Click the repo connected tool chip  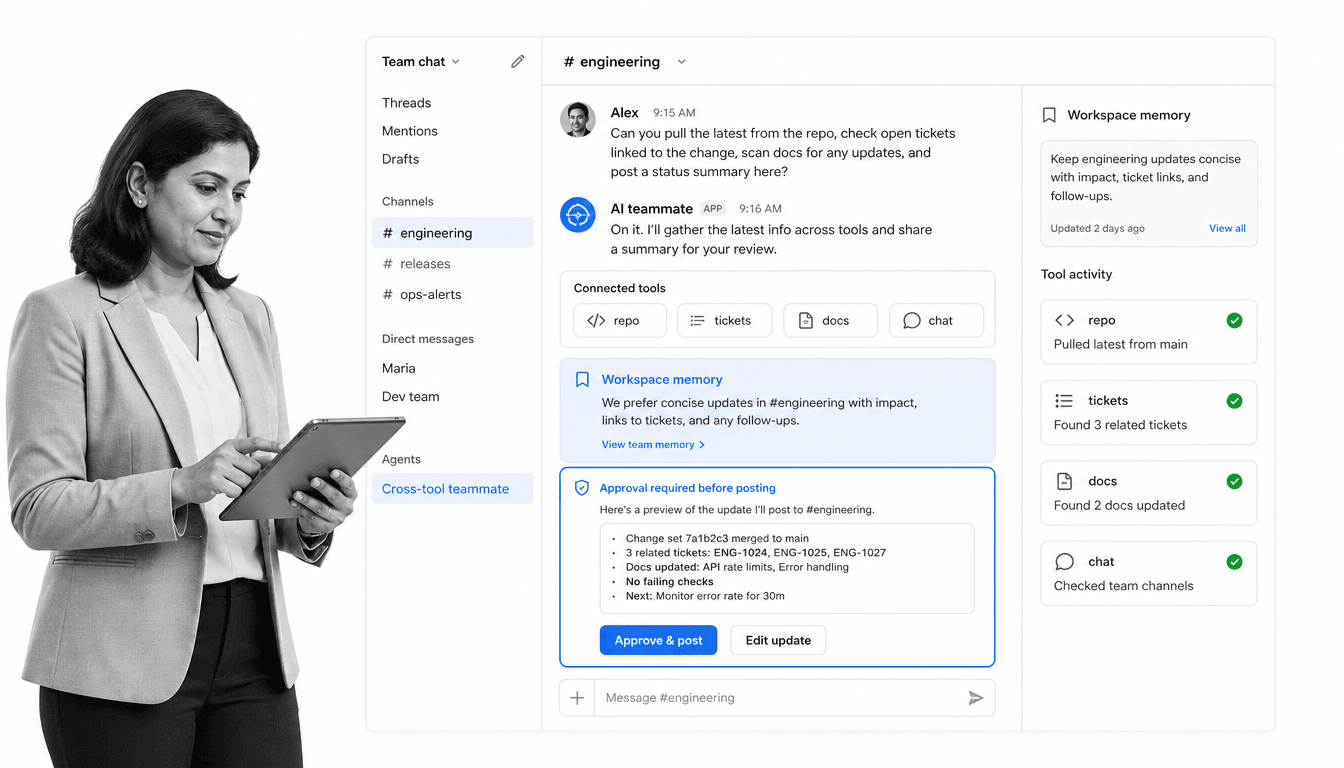(x=620, y=321)
